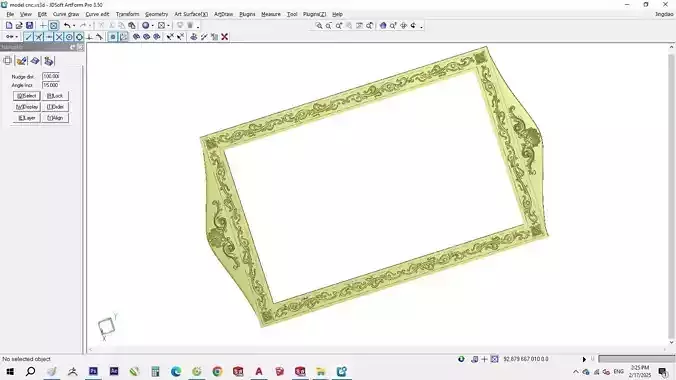This screenshot has height=380, width=676.
Task: Open the File menu
Action: coord(10,14)
